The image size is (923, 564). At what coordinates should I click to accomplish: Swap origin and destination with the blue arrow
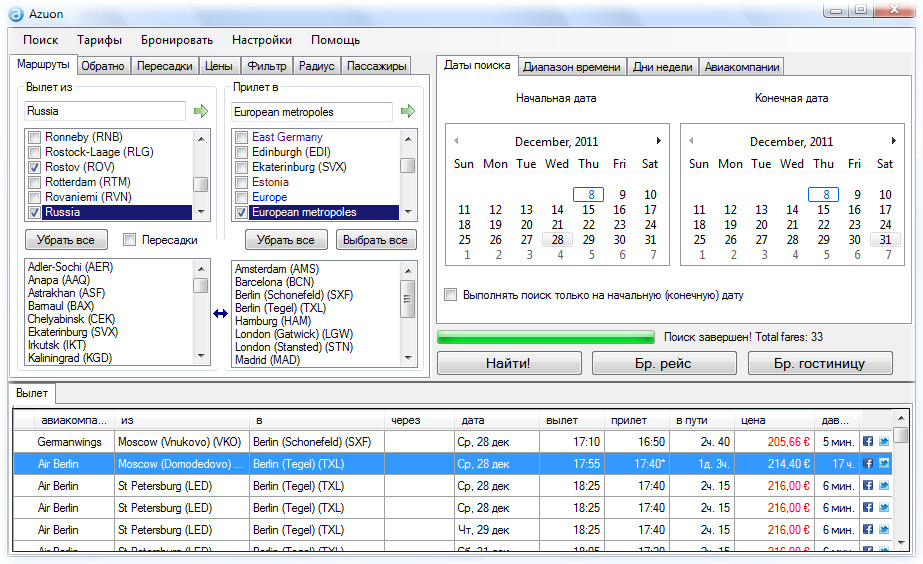(220, 313)
